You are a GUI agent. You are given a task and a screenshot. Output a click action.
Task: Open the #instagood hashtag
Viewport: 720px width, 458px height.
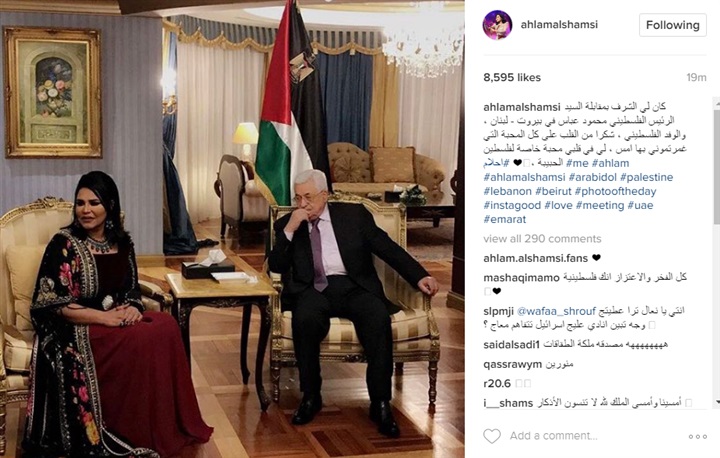pyautogui.click(x=512, y=205)
